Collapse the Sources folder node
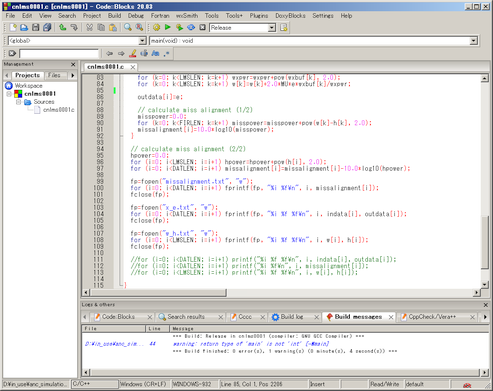This screenshot has width=493, height=391. [19, 102]
